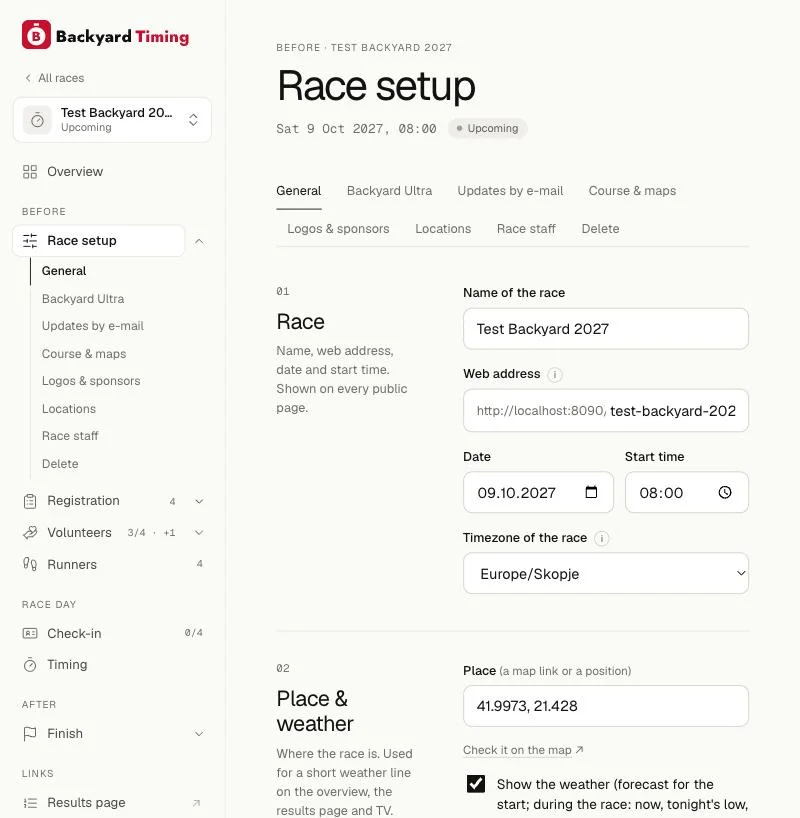
Task: Click the Registration count 4
Action: pos(172,501)
